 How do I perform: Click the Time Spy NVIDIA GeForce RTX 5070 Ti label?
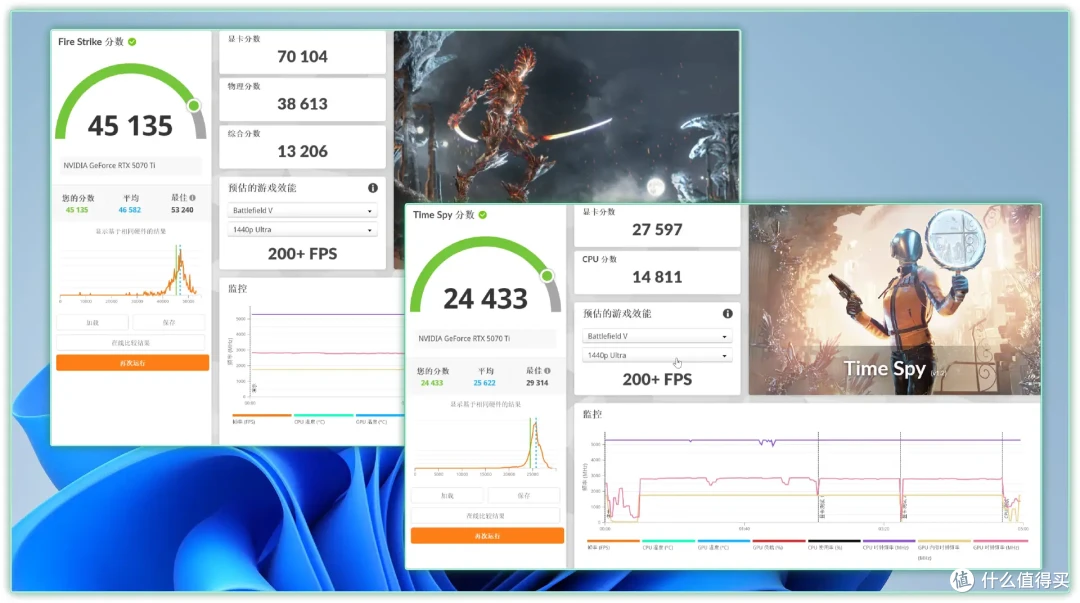pos(464,338)
